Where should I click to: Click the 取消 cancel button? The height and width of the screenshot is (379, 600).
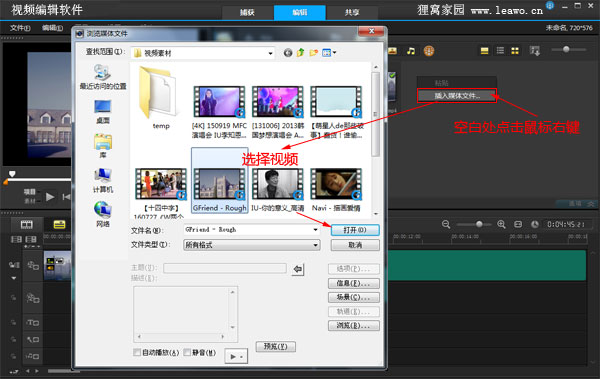pos(355,245)
